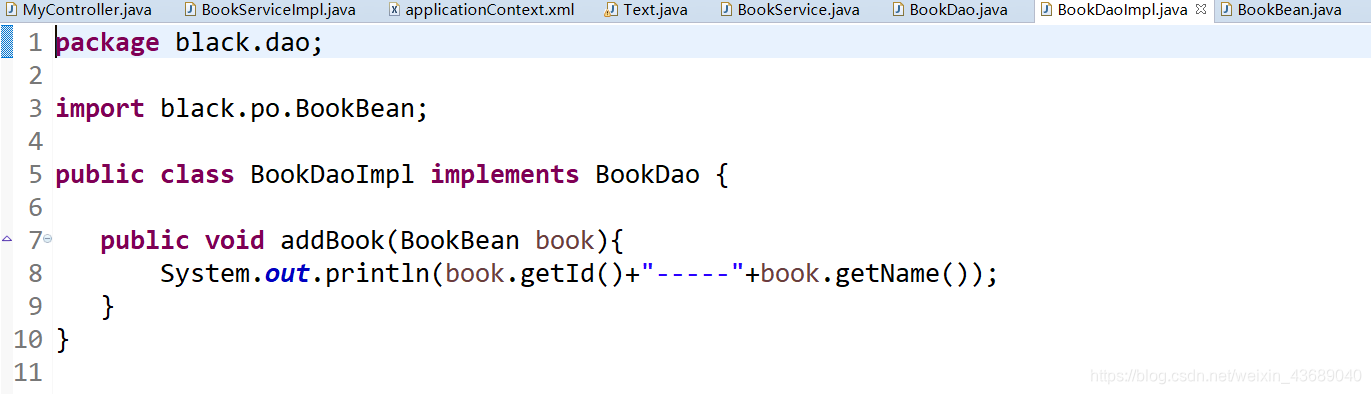The width and height of the screenshot is (1371, 394).
Task: Click the italic 'out' field on line 8
Action: (287, 273)
